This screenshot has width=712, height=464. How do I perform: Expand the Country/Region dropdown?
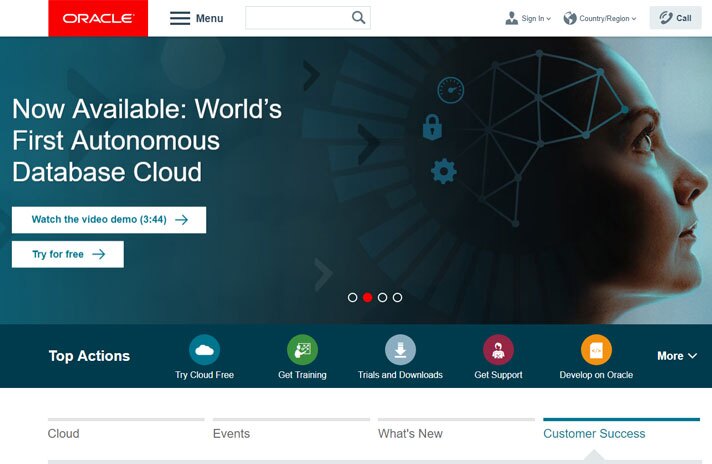click(634, 19)
